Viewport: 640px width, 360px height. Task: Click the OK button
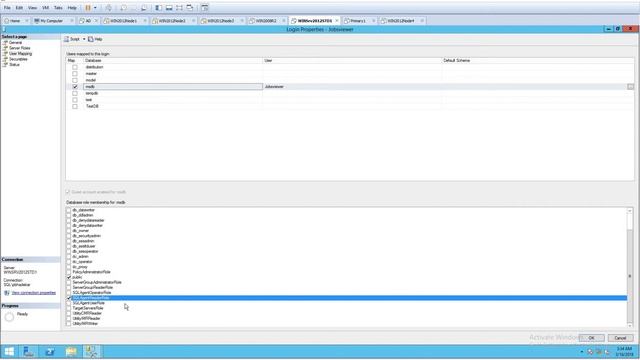[x=591, y=338]
